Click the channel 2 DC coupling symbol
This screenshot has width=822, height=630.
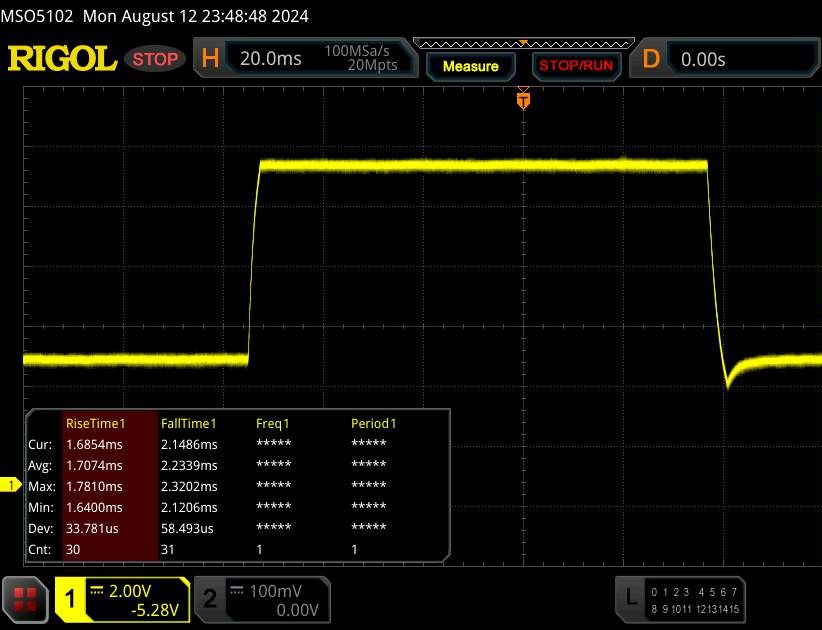click(236, 590)
